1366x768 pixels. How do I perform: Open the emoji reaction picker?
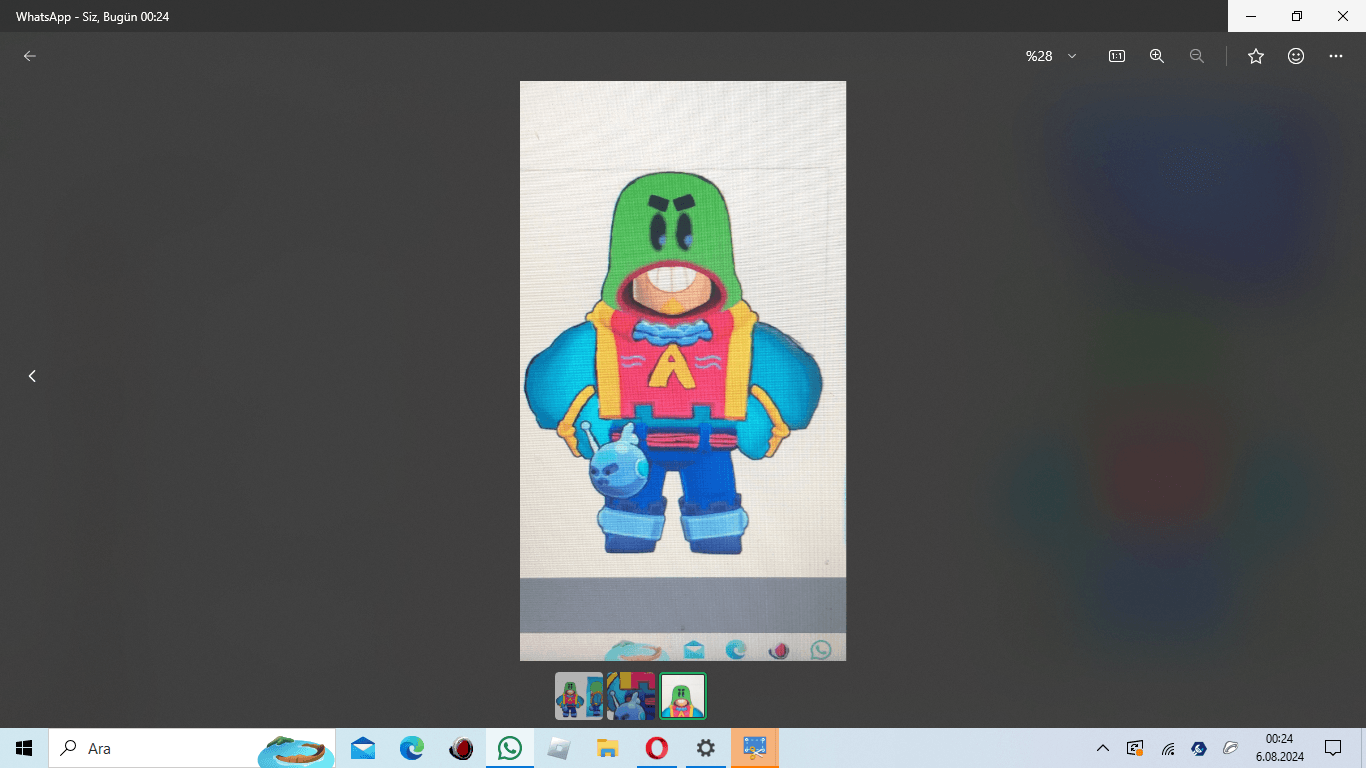click(x=1296, y=56)
